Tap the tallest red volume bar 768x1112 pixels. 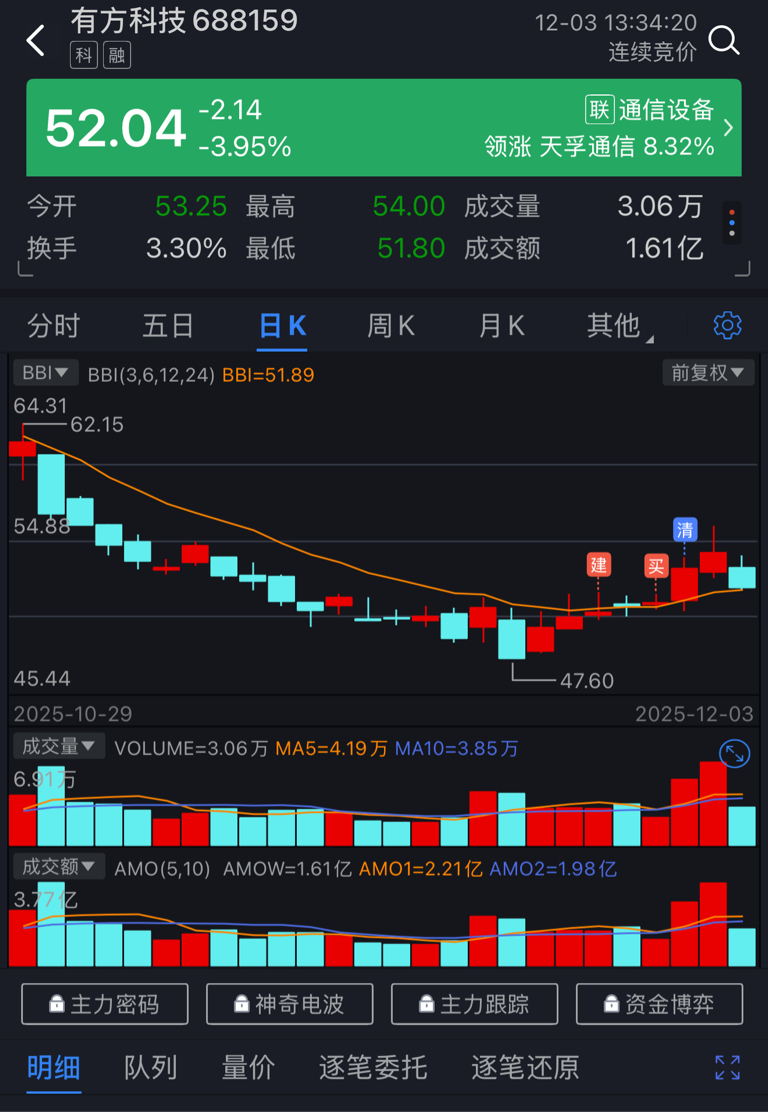[x=713, y=804]
